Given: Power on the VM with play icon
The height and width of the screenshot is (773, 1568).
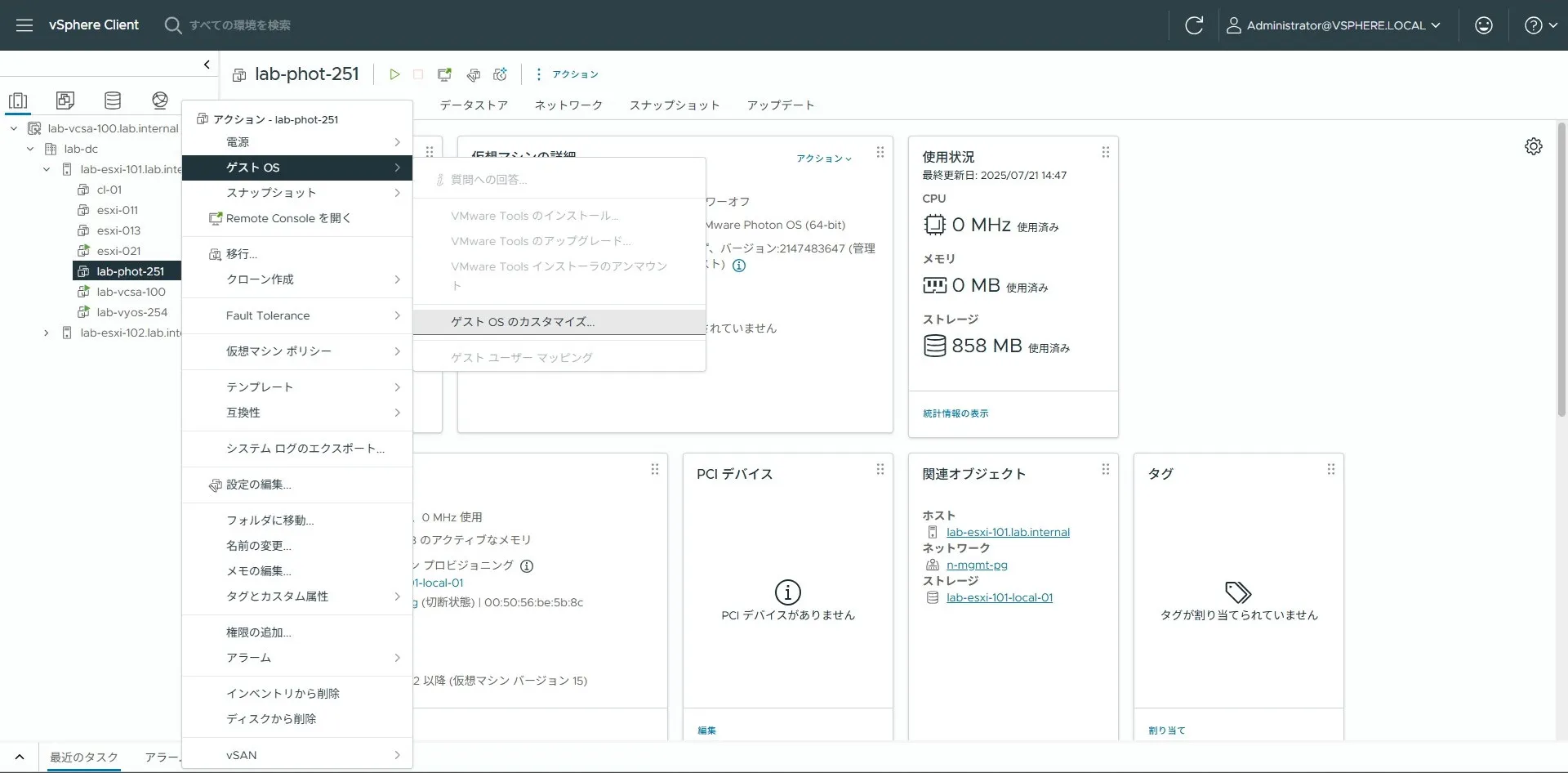Looking at the screenshot, I should click(x=394, y=74).
